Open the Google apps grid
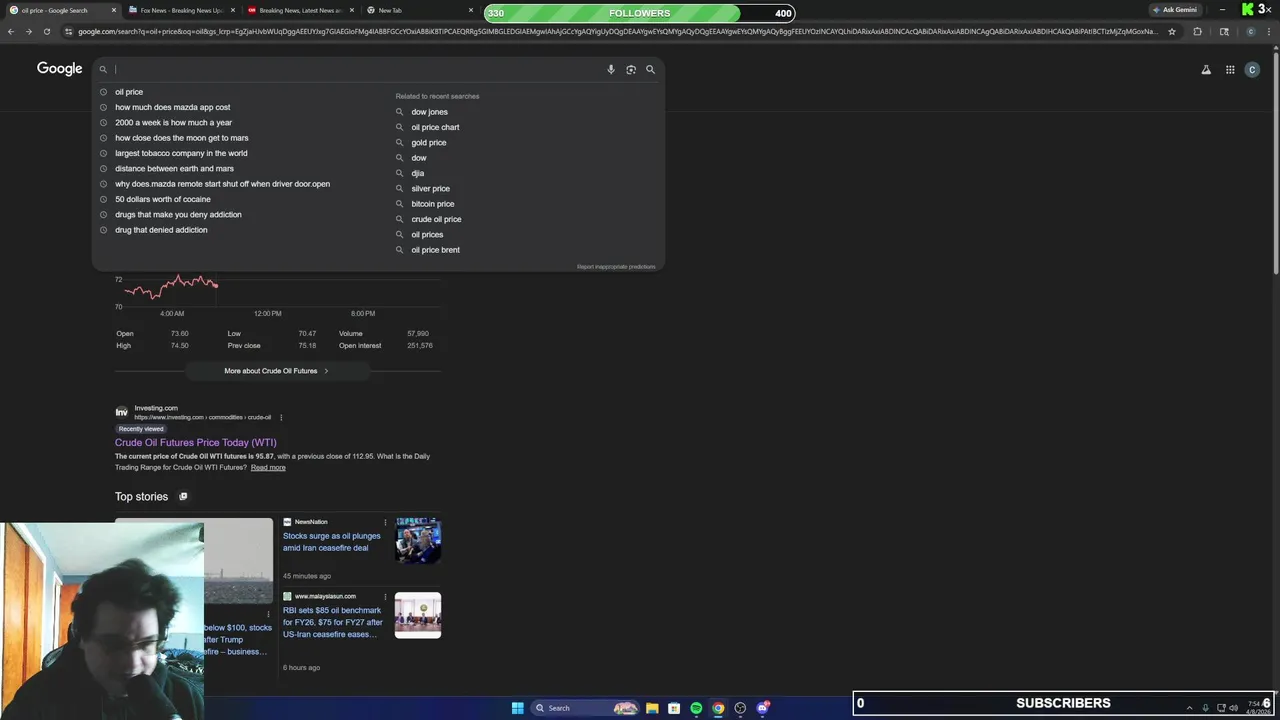This screenshot has width=1280, height=720. [1230, 70]
